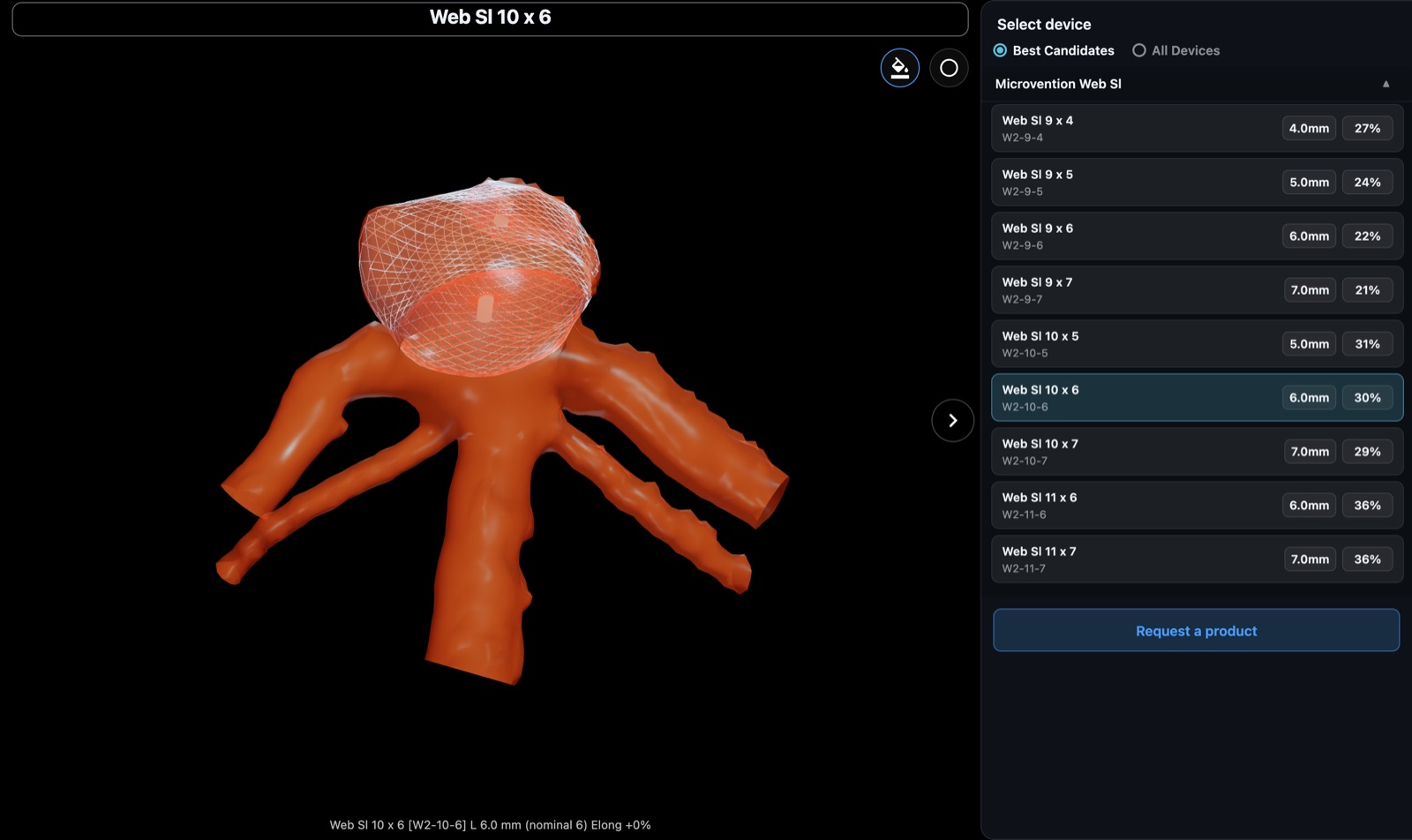Click the Web SI 10 x 6 title bar
The height and width of the screenshot is (840, 1412).
[x=490, y=19]
